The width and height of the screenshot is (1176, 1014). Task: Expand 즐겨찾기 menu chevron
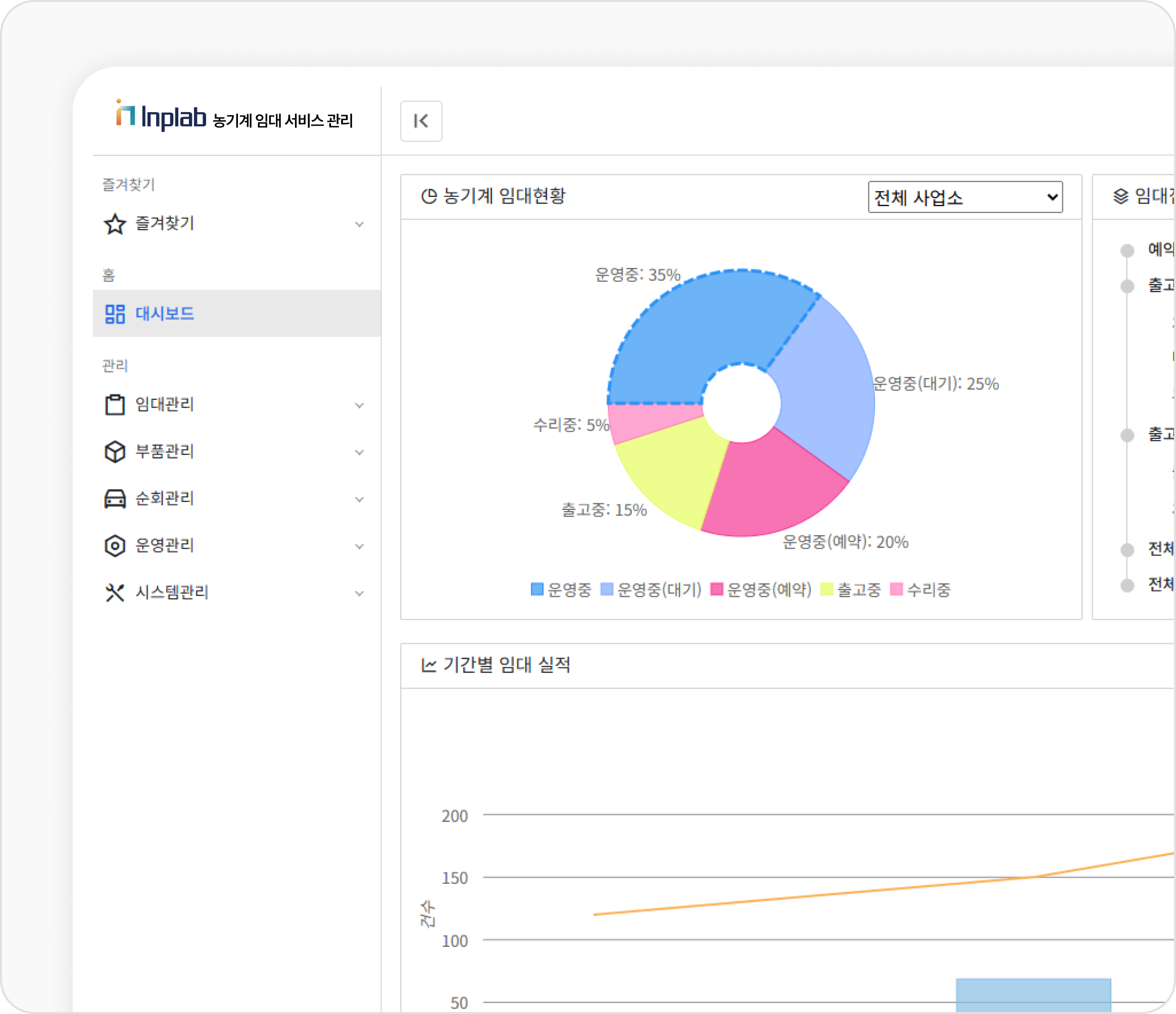coord(359,224)
